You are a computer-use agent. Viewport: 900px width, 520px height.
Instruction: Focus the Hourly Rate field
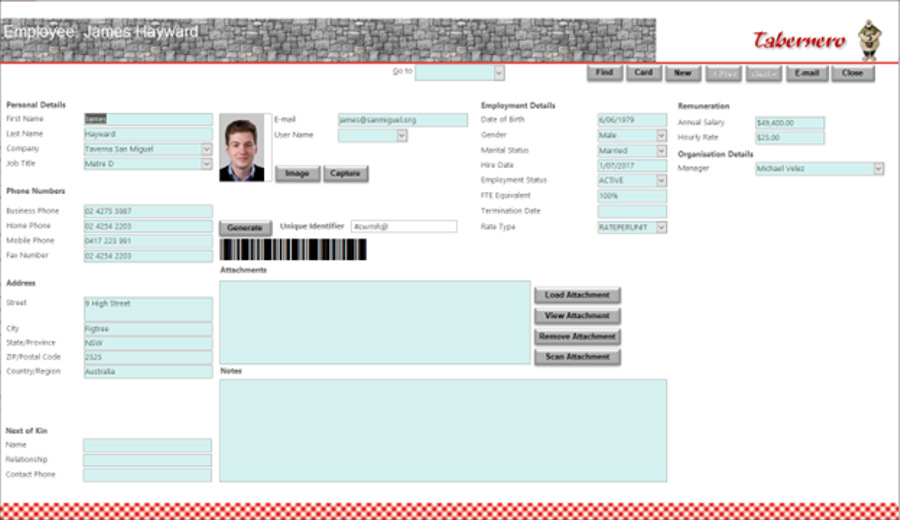click(x=790, y=138)
